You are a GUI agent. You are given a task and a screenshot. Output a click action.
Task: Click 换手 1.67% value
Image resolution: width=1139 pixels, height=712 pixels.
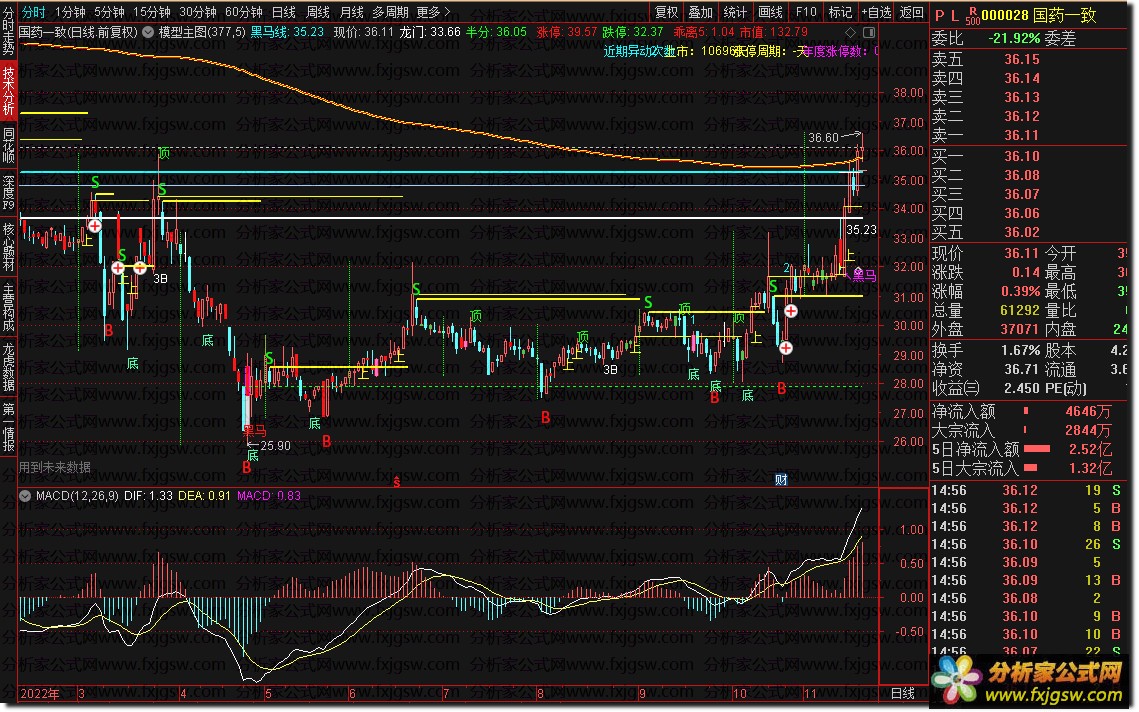coord(1020,350)
